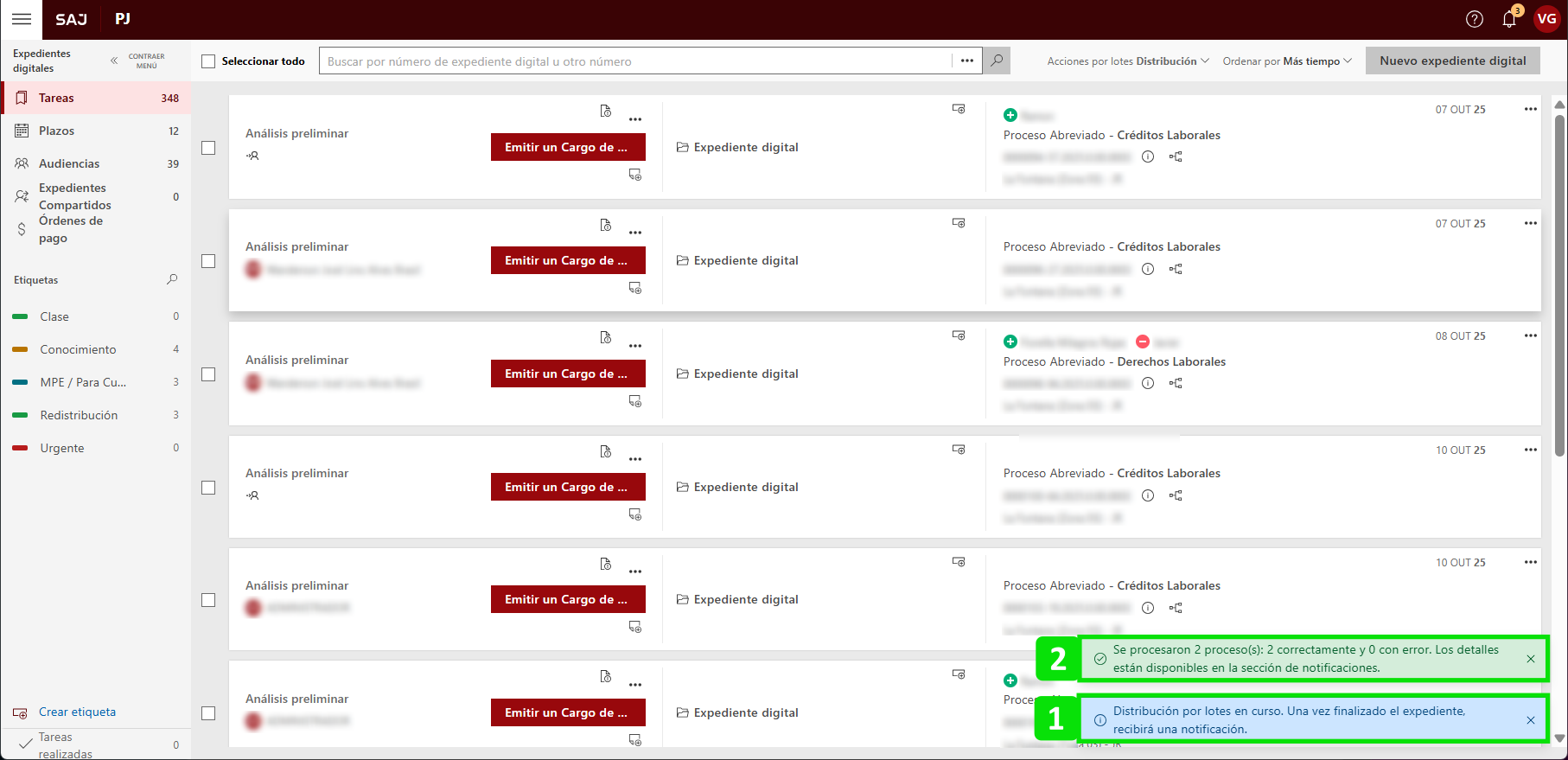The height and width of the screenshot is (760, 1568).
Task: Select the red Urgente label
Action: pos(62,448)
